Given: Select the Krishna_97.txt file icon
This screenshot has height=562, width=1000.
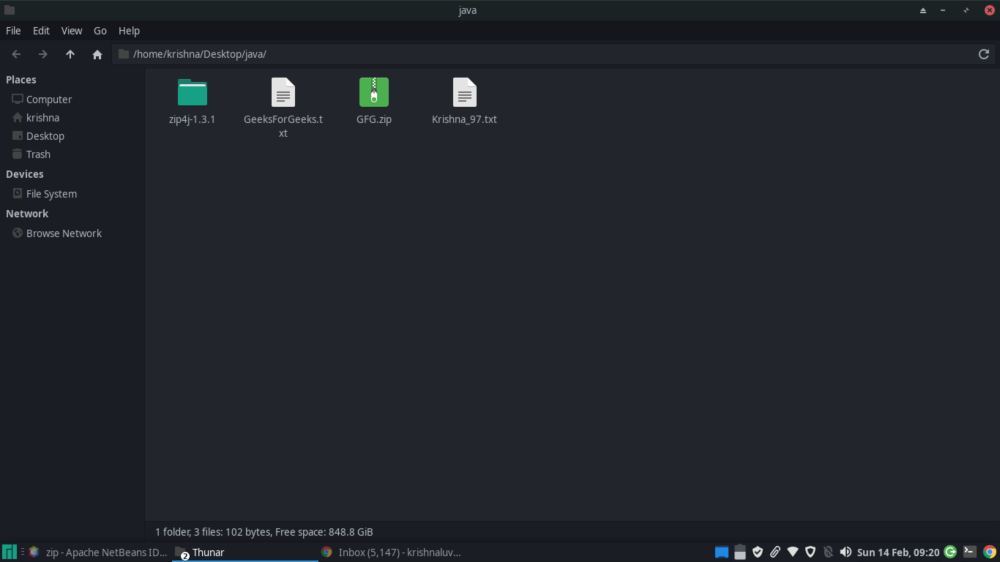Looking at the screenshot, I should tap(464, 92).
